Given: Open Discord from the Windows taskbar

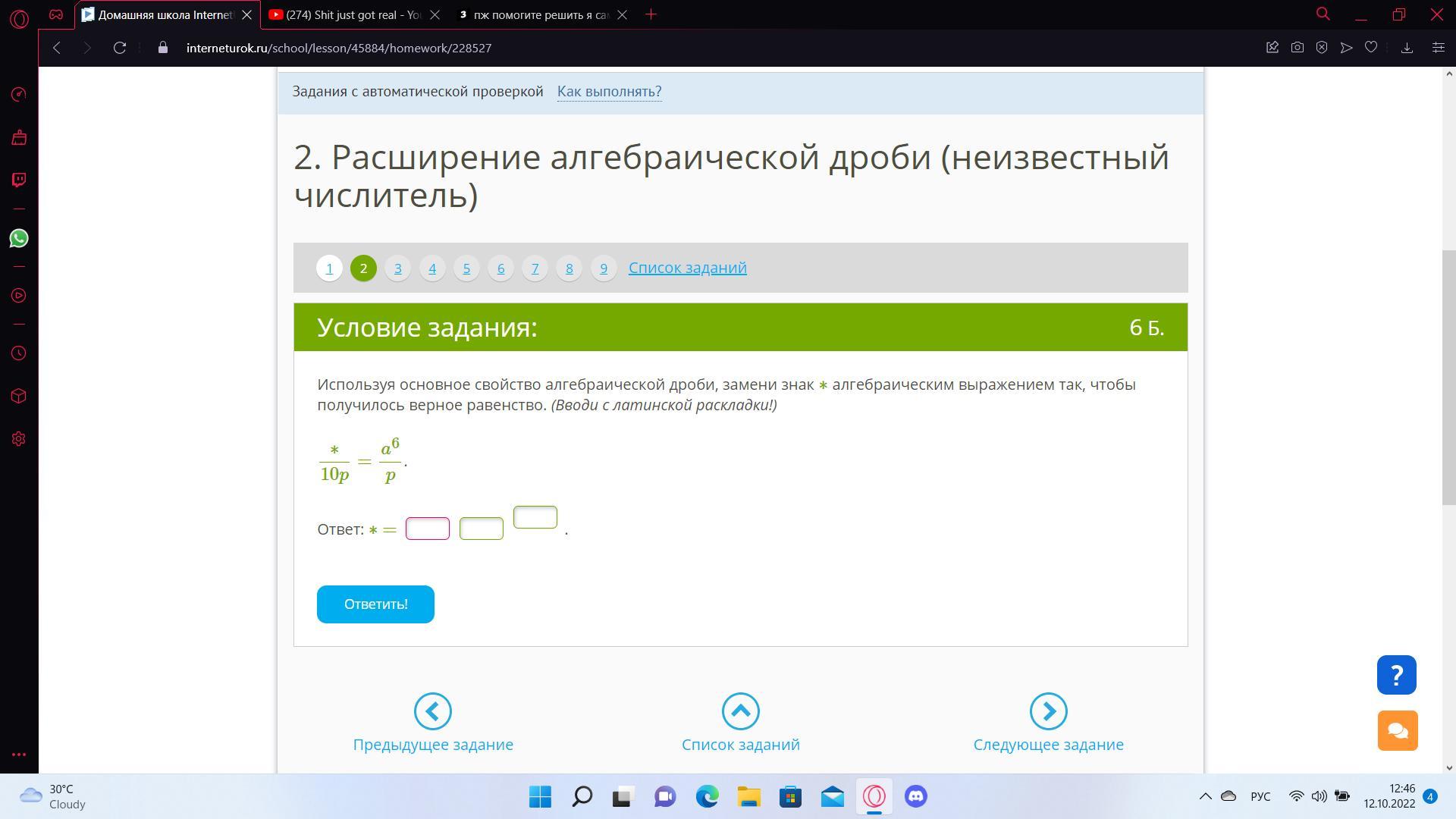Looking at the screenshot, I should point(915,796).
